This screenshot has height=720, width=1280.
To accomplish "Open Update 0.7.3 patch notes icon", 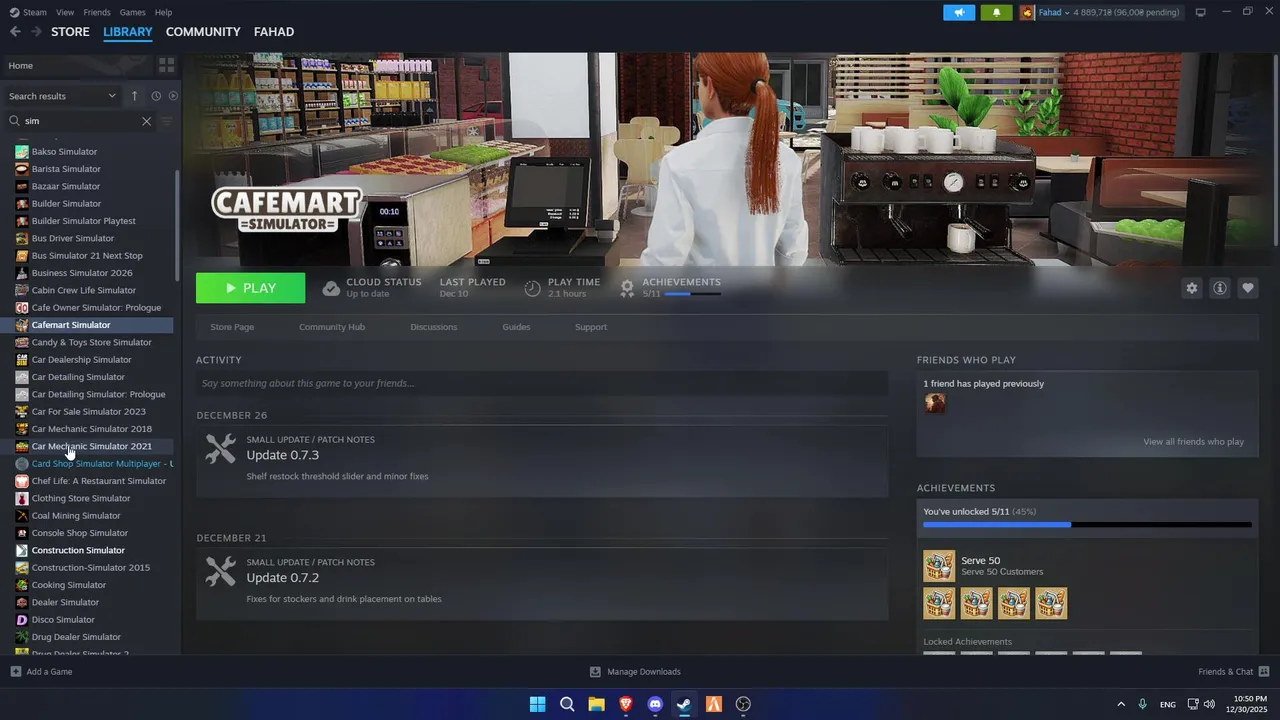I will click(220, 448).
